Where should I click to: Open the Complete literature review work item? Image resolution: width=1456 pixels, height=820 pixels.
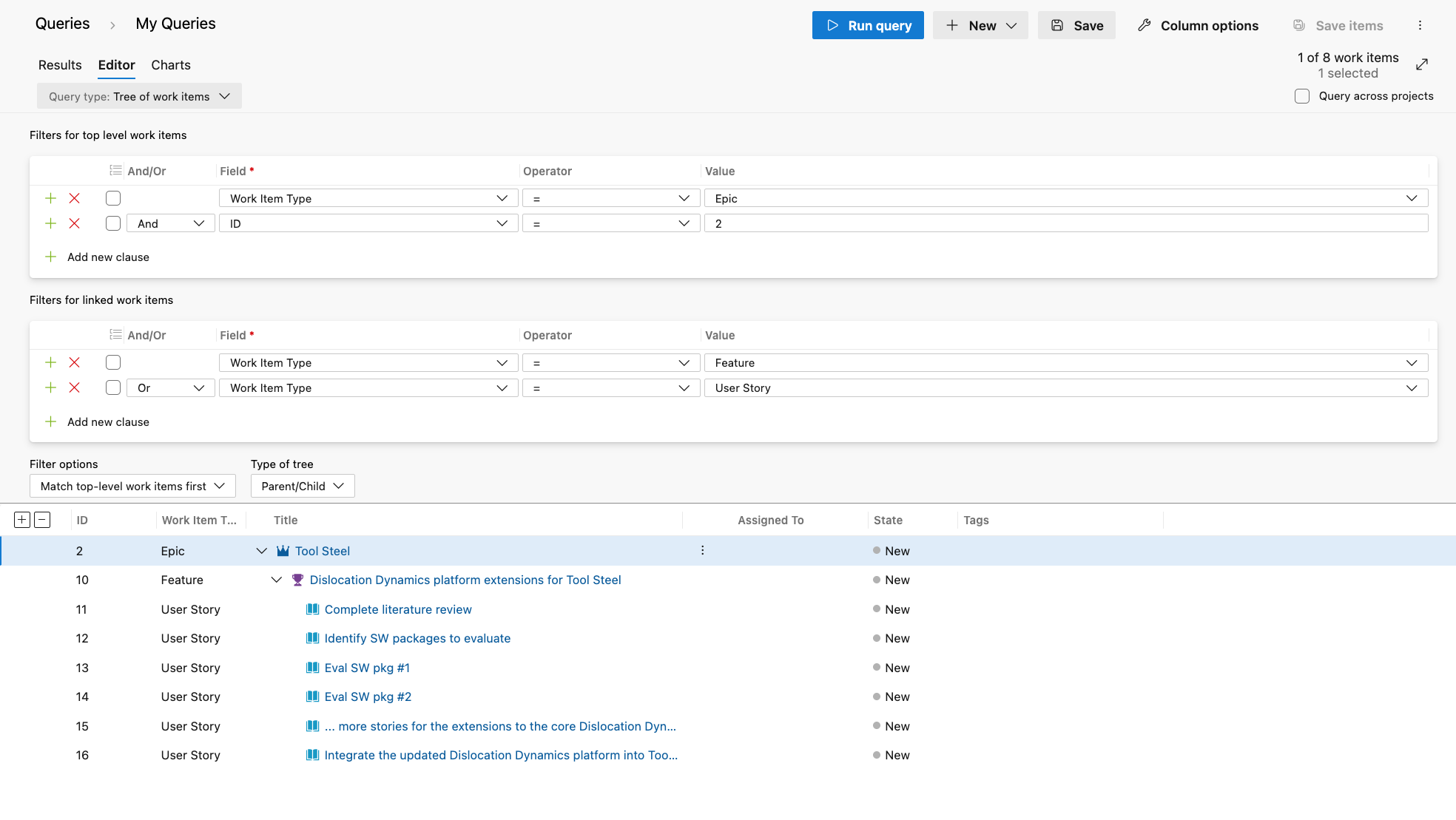[x=398, y=609]
